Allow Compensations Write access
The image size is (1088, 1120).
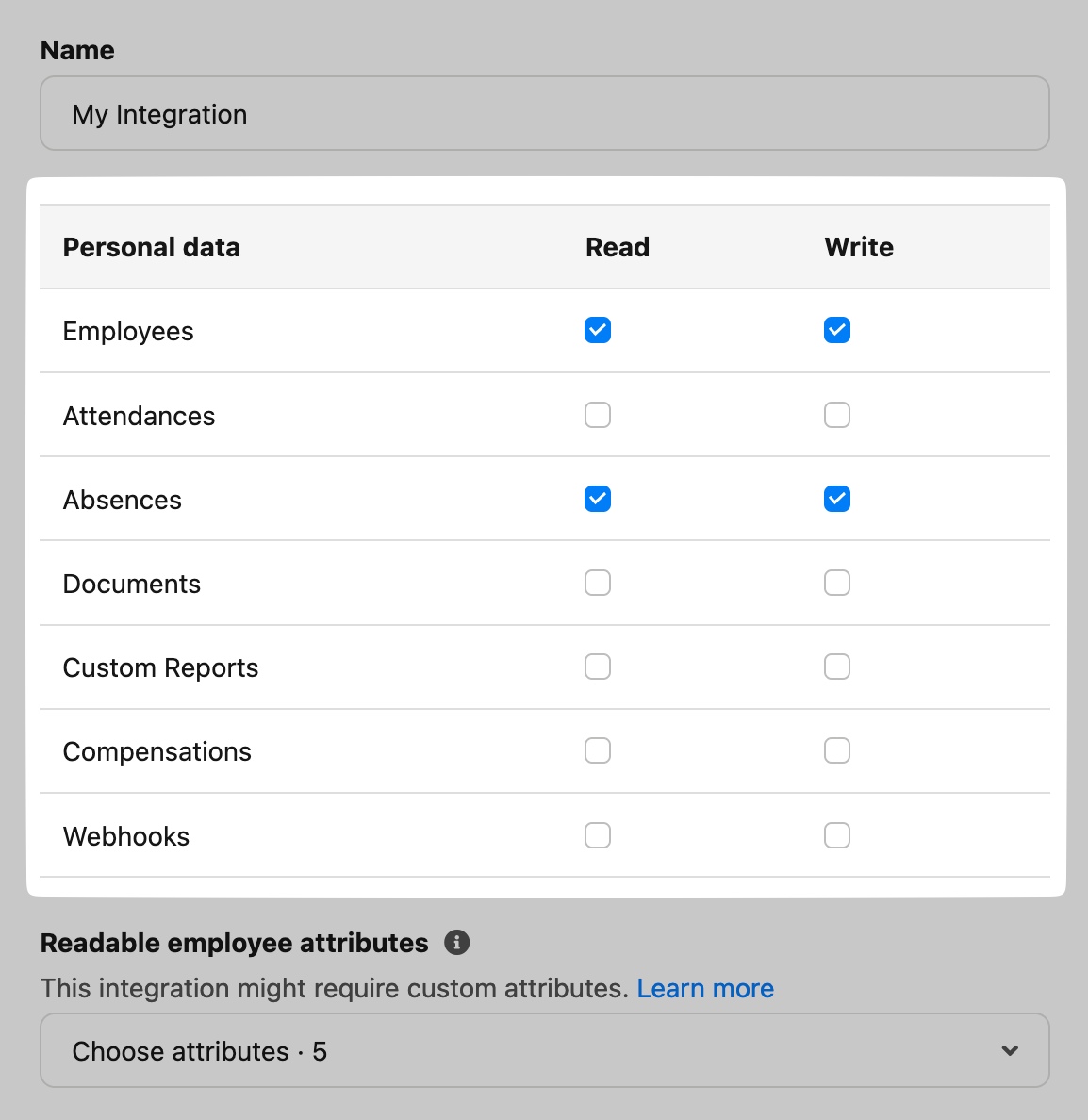[837, 750]
